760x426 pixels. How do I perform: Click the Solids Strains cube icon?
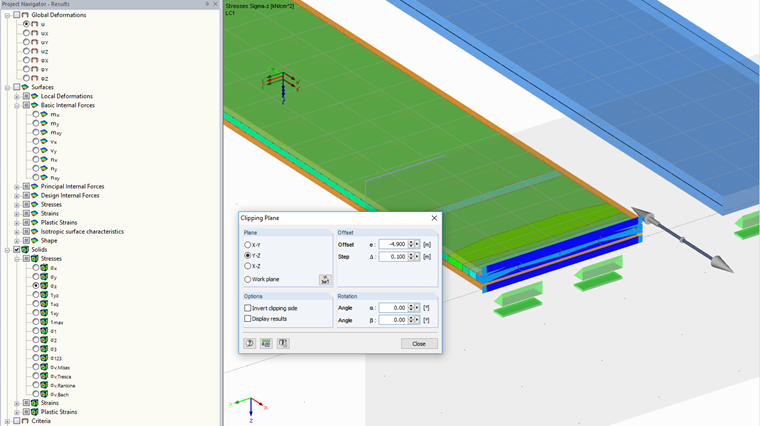click(34, 403)
